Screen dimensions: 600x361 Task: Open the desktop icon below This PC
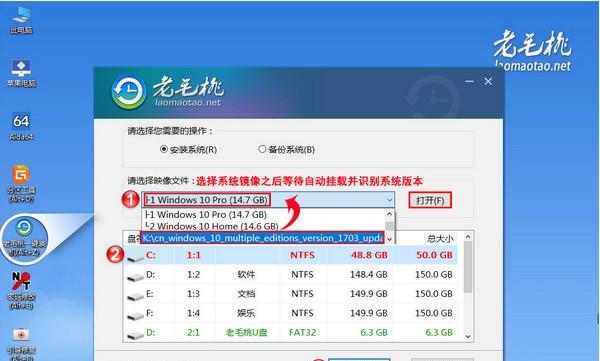click(x=21, y=73)
